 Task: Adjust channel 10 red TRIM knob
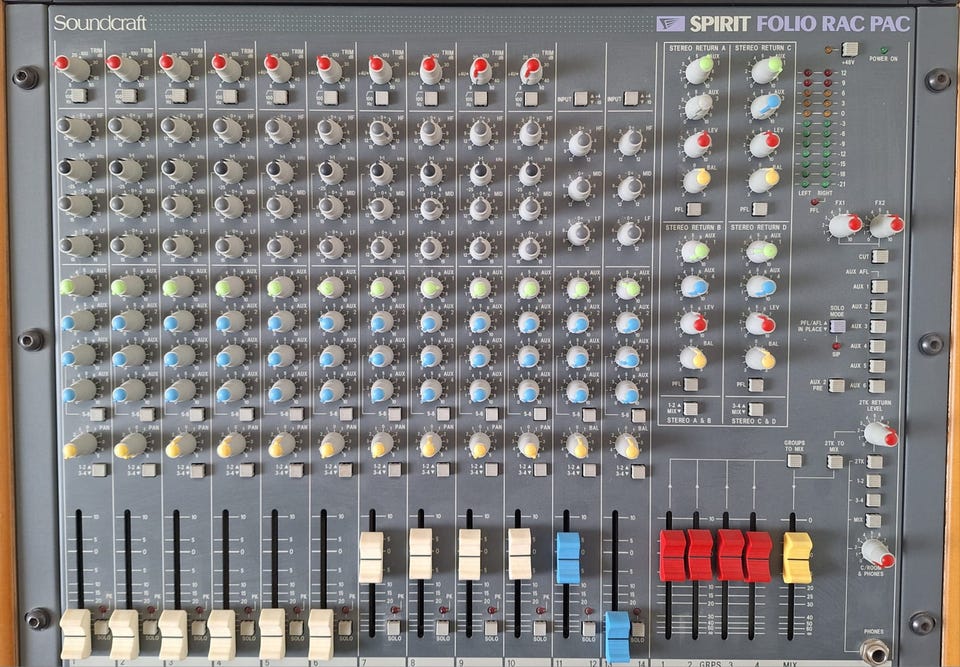click(x=531, y=71)
